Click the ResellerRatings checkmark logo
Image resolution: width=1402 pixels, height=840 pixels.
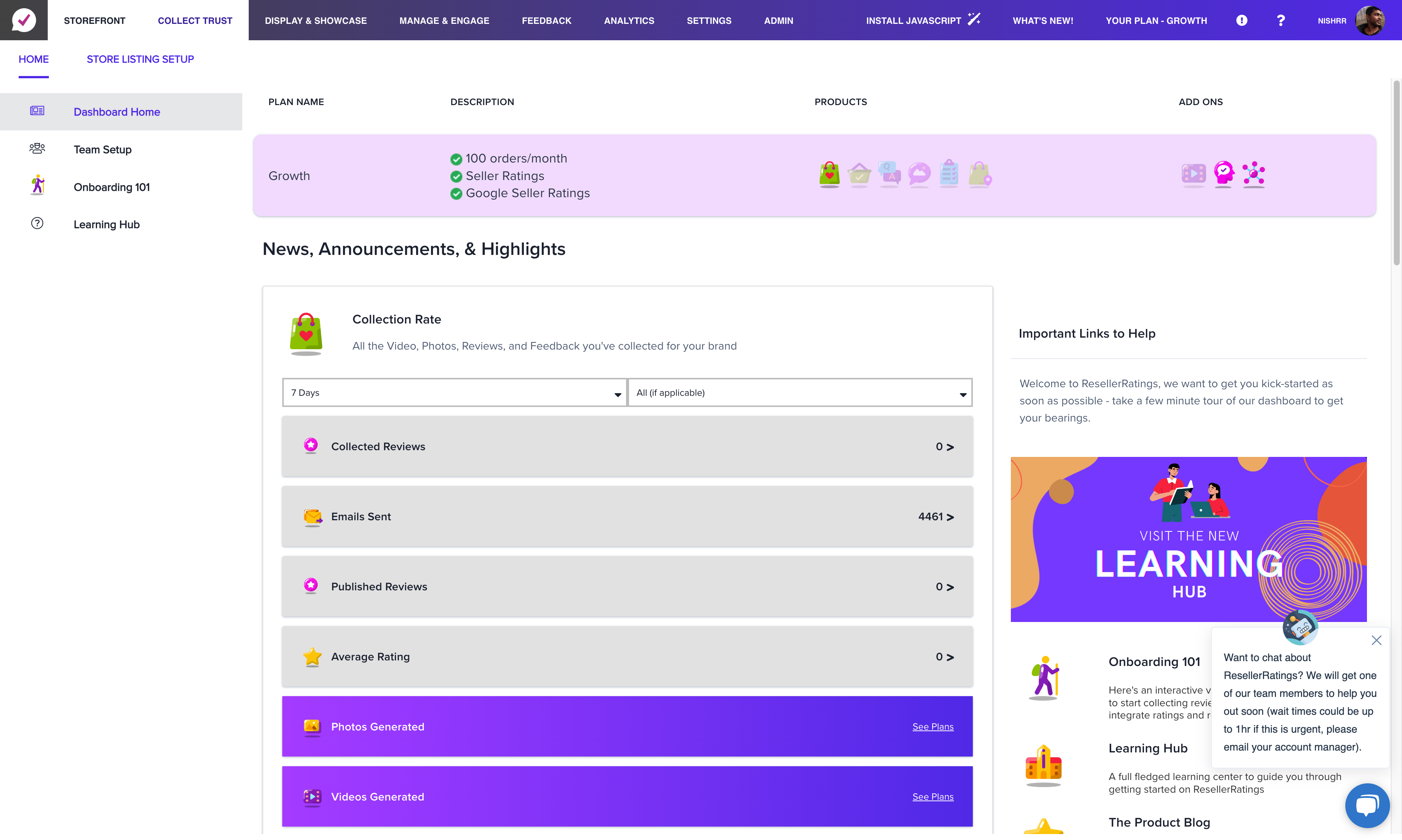pyautogui.click(x=24, y=20)
